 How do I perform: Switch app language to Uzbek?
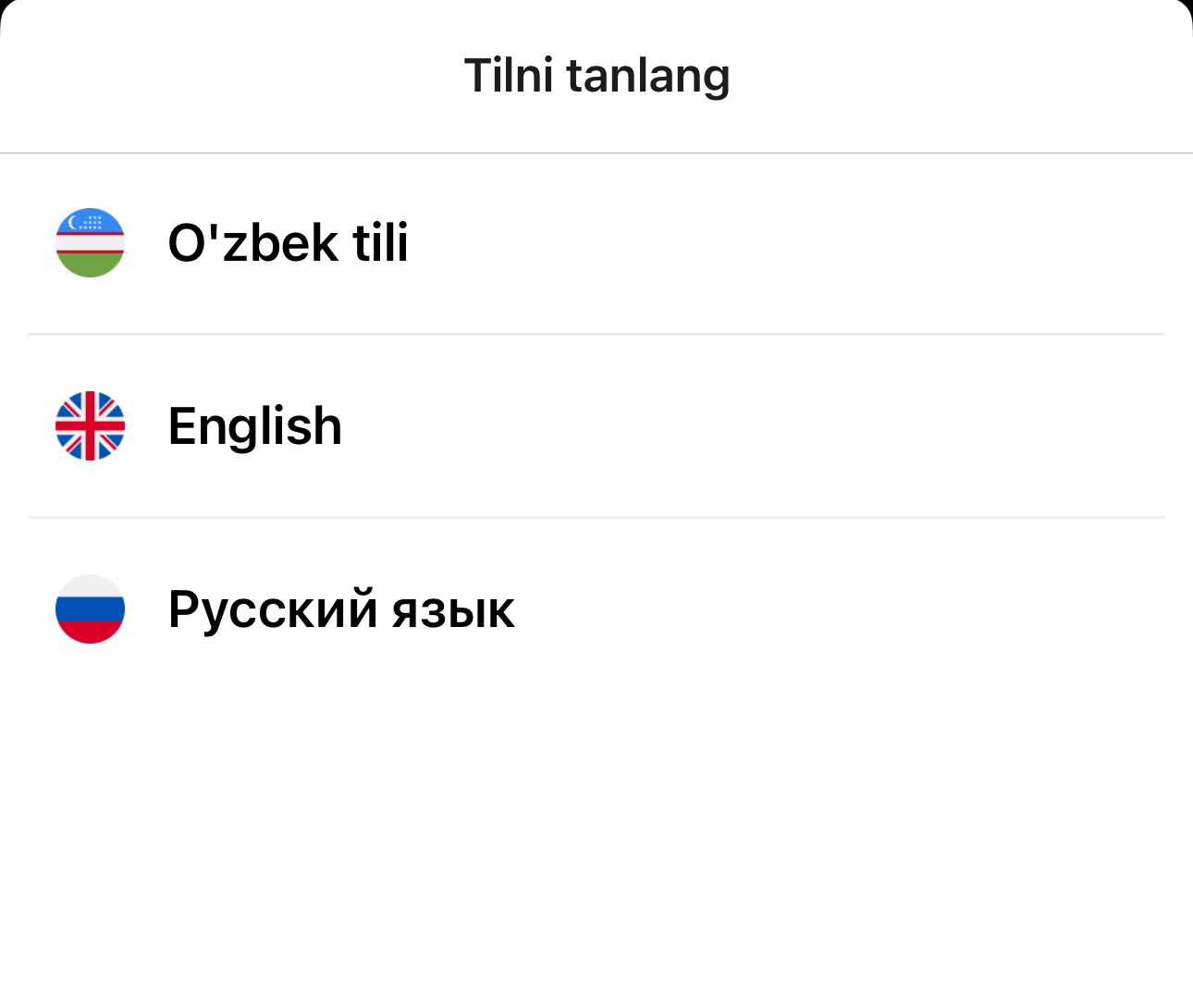596,243
